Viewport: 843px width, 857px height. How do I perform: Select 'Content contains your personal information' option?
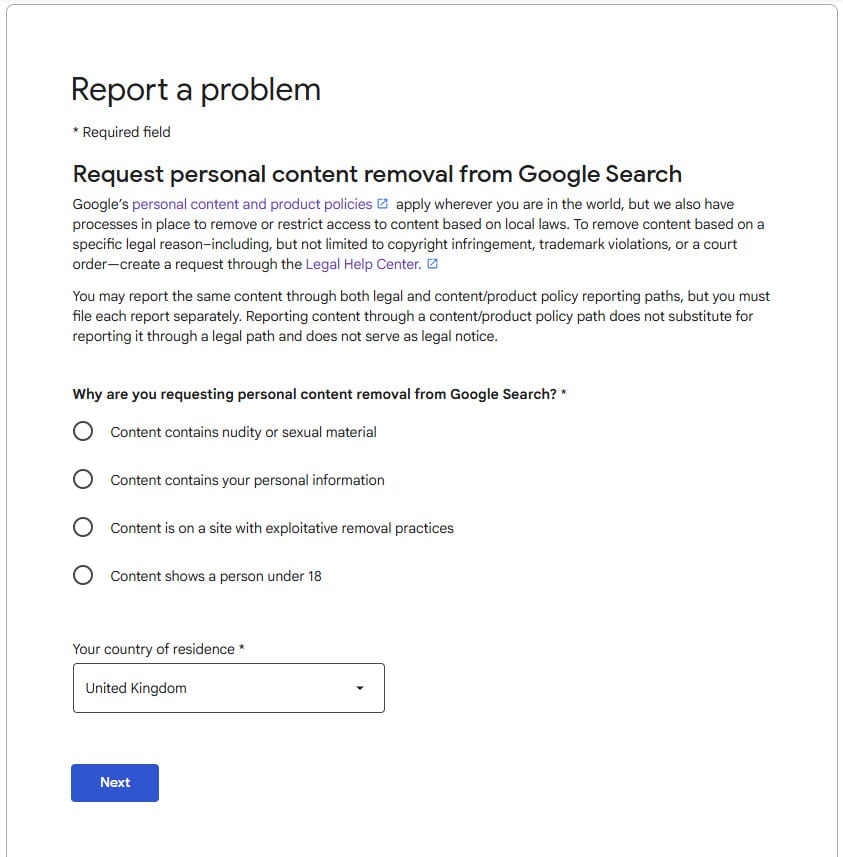[83, 479]
